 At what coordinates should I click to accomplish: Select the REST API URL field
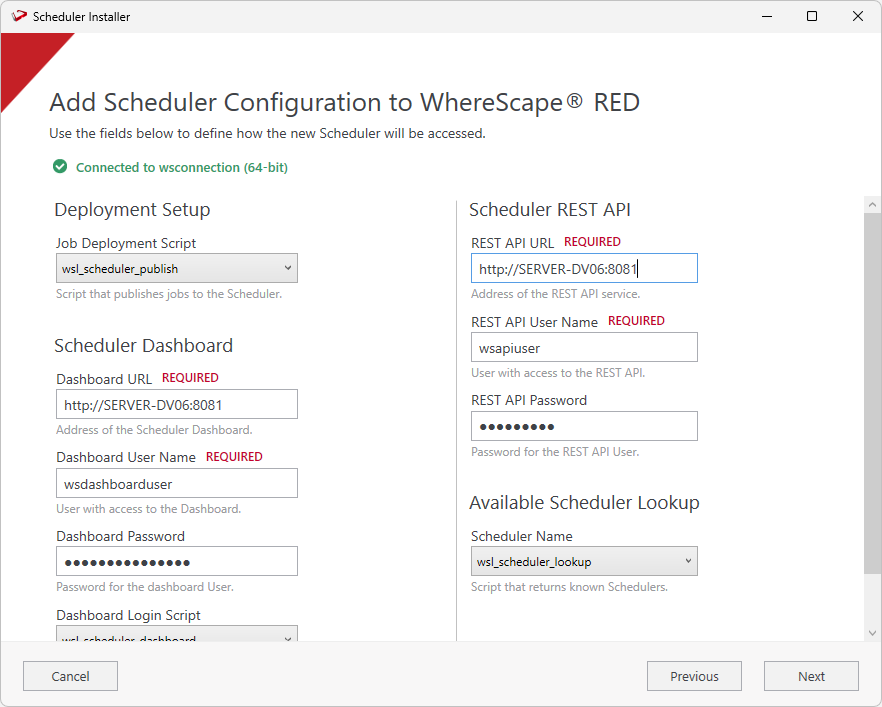(x=584, y=268)
